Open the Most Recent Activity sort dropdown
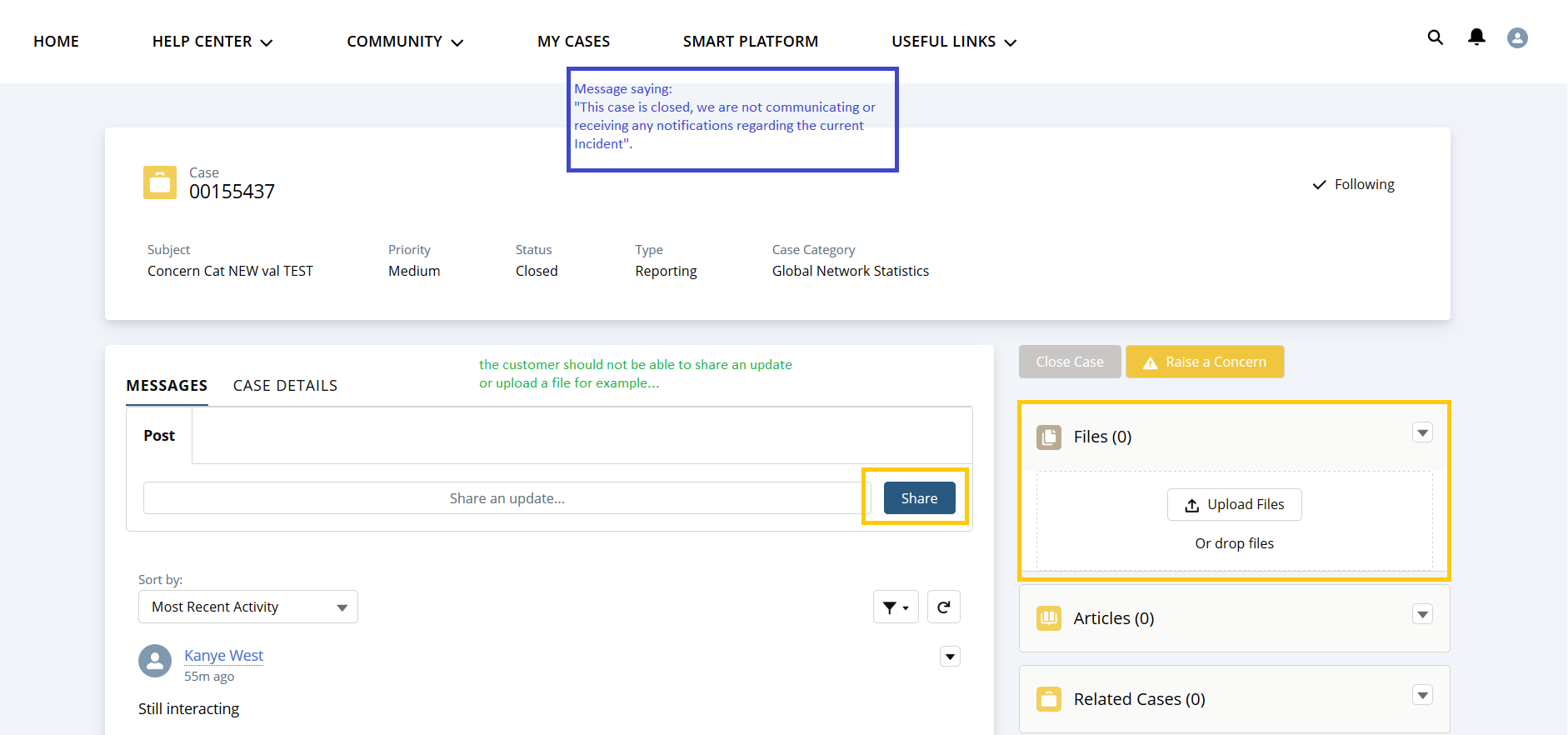Viewport: 1568px width, 735px height. click(248, 607)
